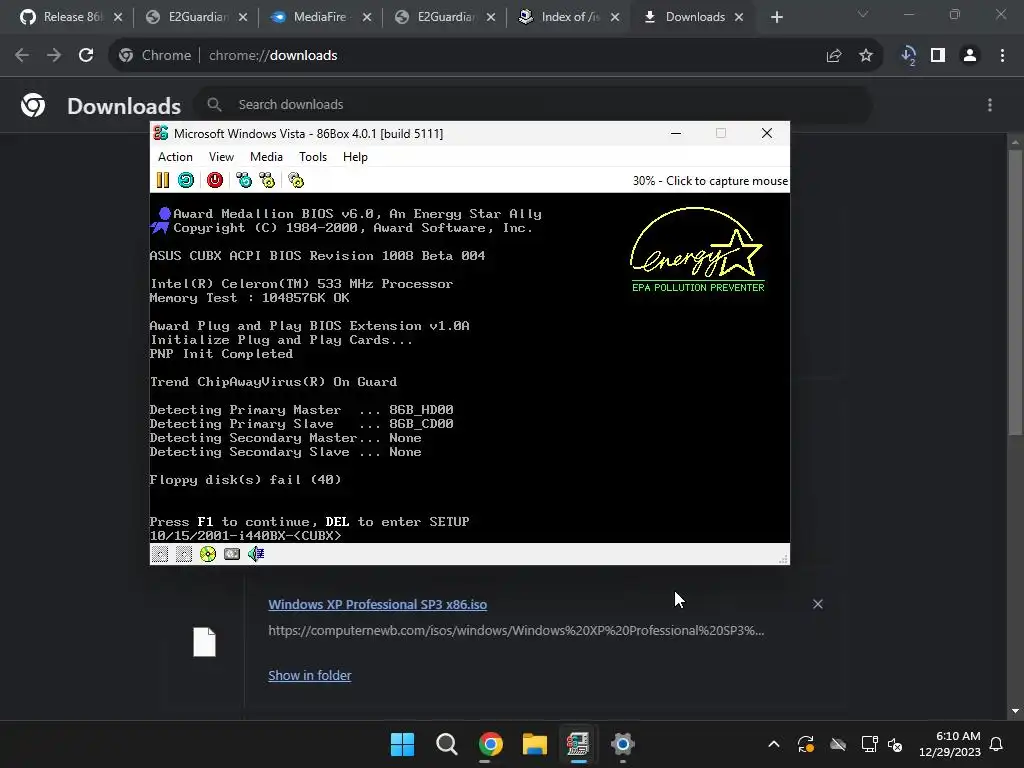Go forward in Chrome
This screenshot has width=1024, height=768.
coord(54,56)
